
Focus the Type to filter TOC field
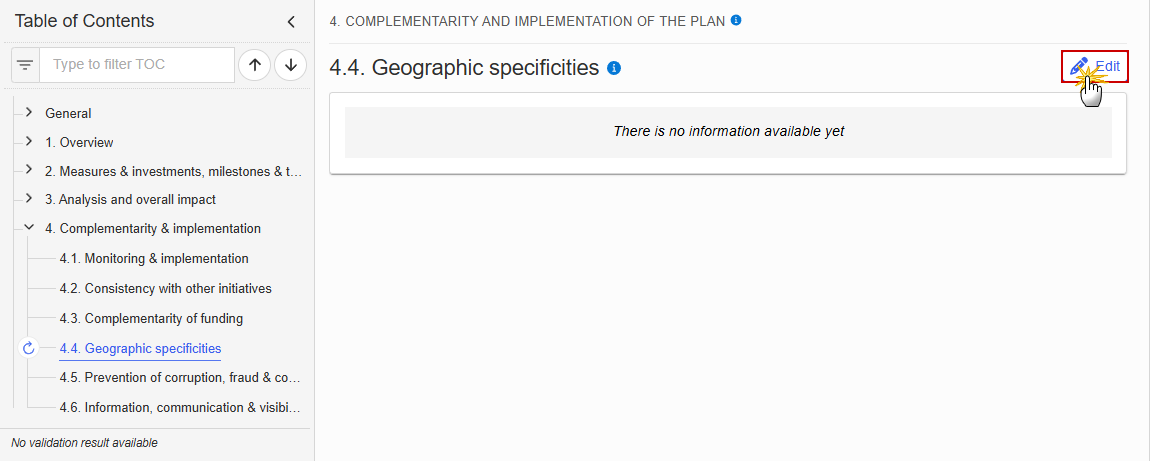click(x=137, y=65)
